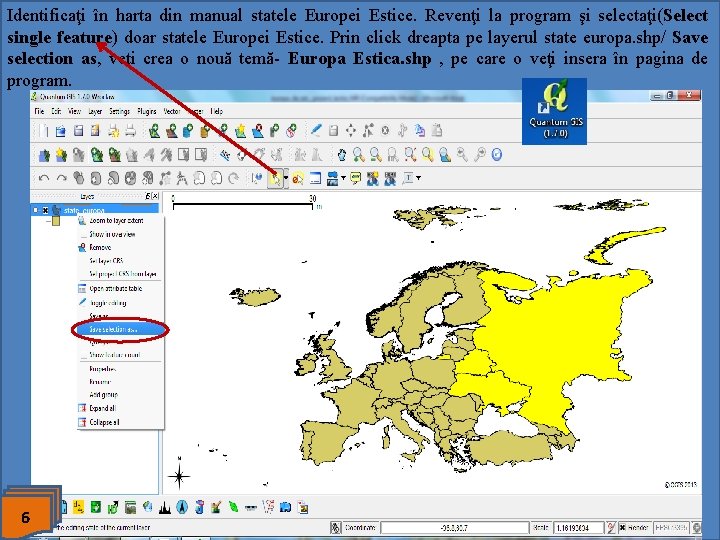Open the Plugins menu
Image resolution: width=720 pixels, height=540 pixels.
pyautogui.click(x=147, y=111)
